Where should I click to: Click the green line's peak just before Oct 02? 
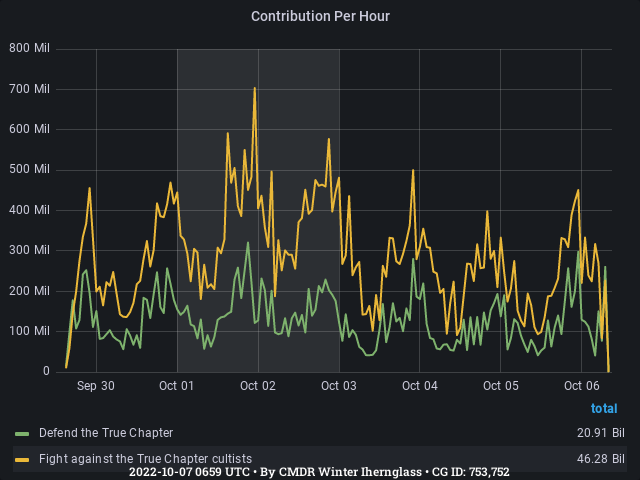pyautogui.click(x=248, y=243)
